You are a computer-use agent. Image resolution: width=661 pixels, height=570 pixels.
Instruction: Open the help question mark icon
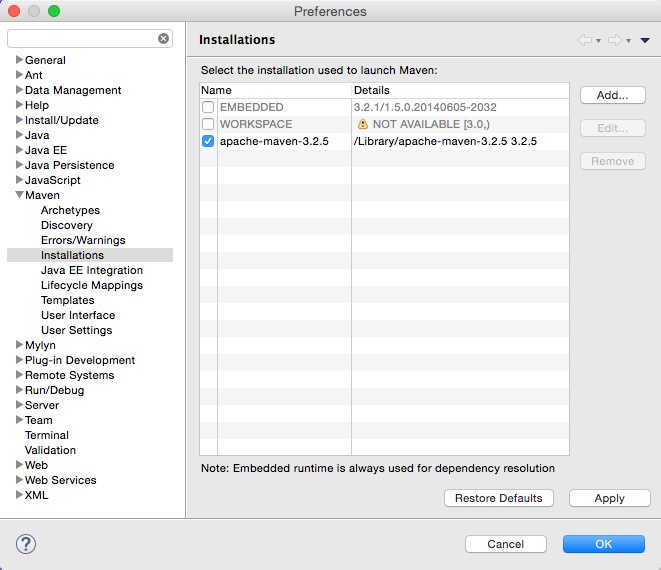[x=26, y=544]
